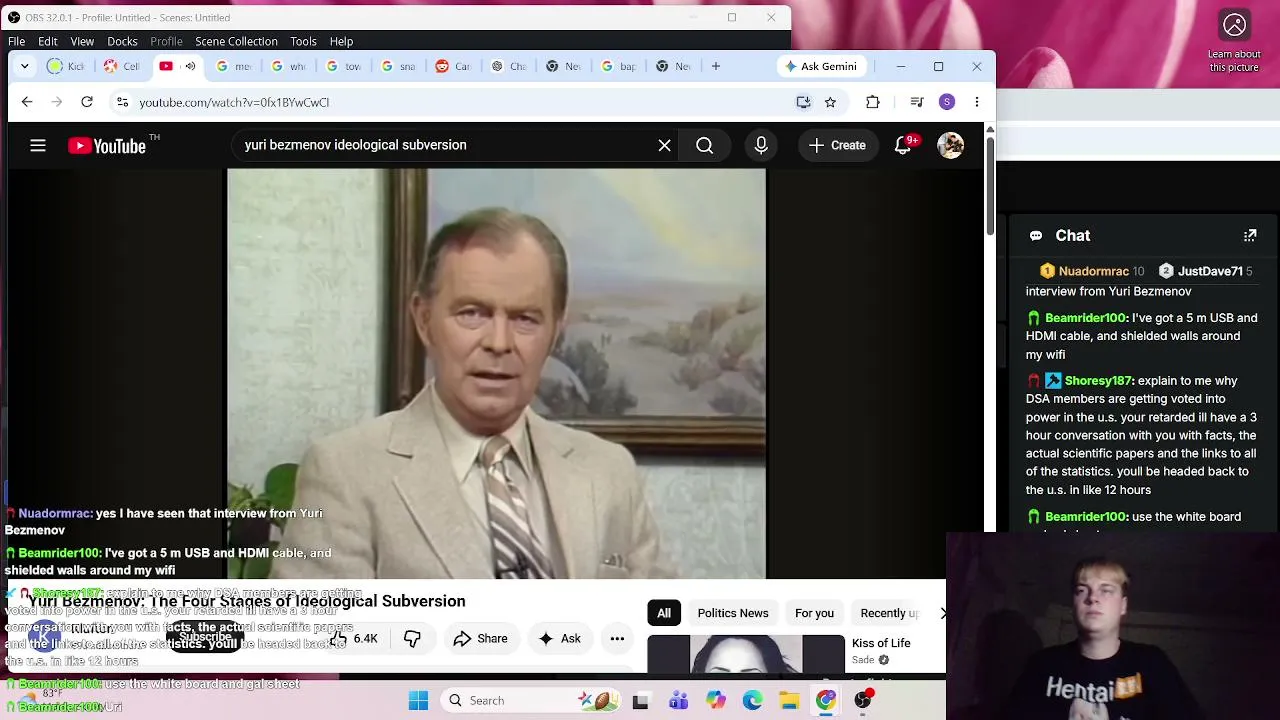Click the Share button under the video
This screenshot has height=720, width=1280.
(480, 639)
